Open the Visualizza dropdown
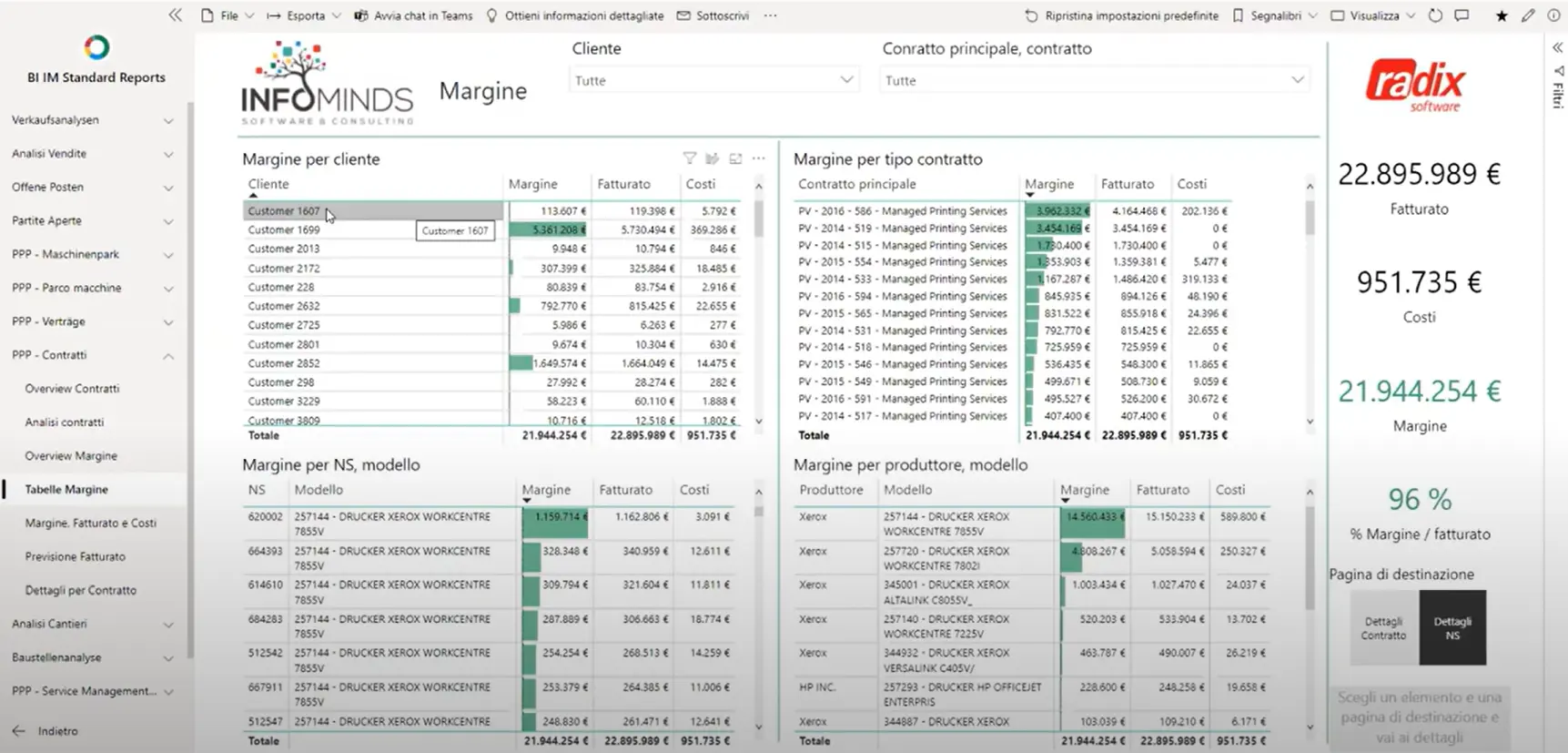The width and height of the screenshot is (1568, 753). point(1373,15)
